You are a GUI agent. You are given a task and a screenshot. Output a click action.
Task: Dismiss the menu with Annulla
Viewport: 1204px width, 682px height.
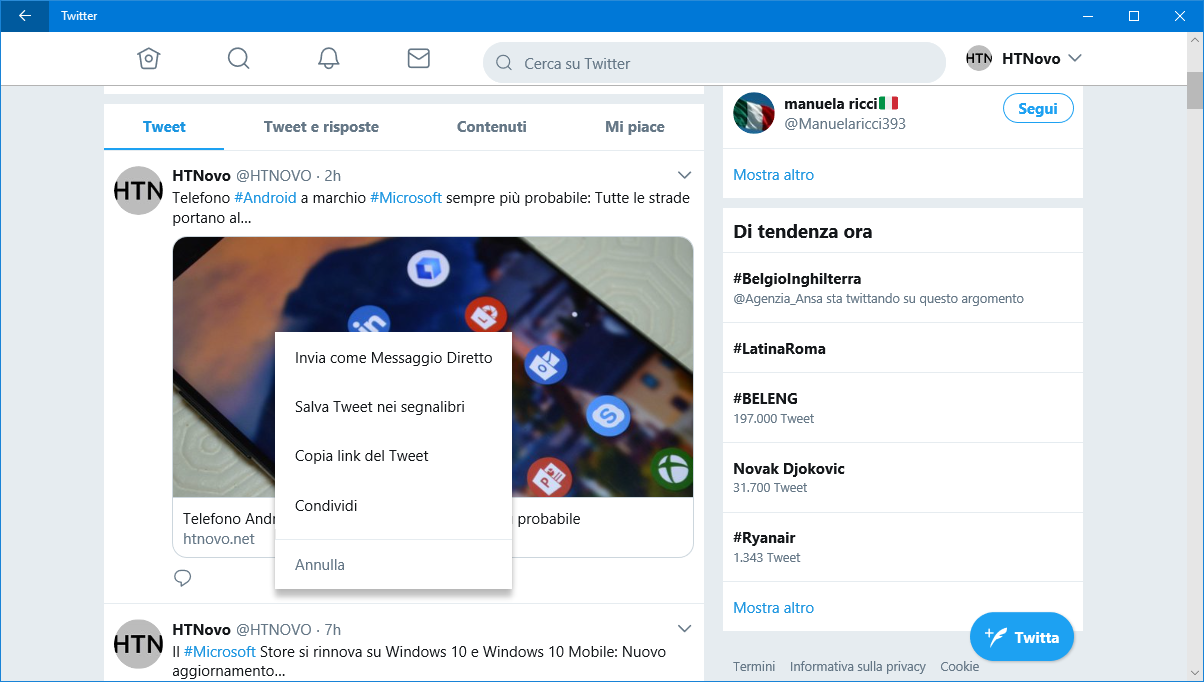pos(319,564)
